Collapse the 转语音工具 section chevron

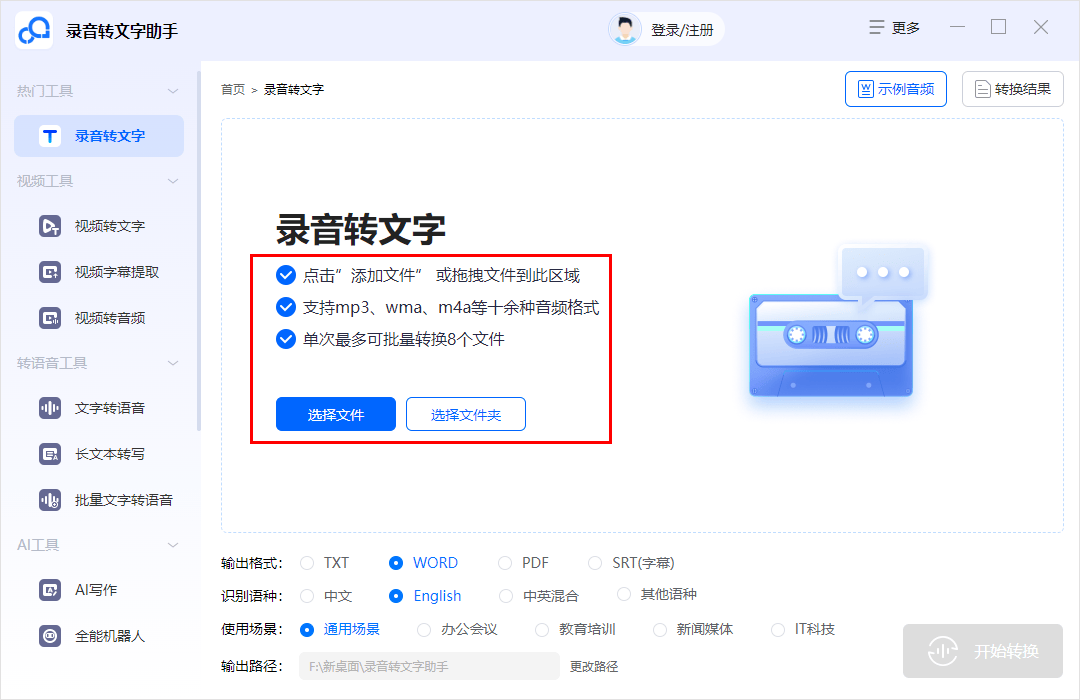pos(173,363)
